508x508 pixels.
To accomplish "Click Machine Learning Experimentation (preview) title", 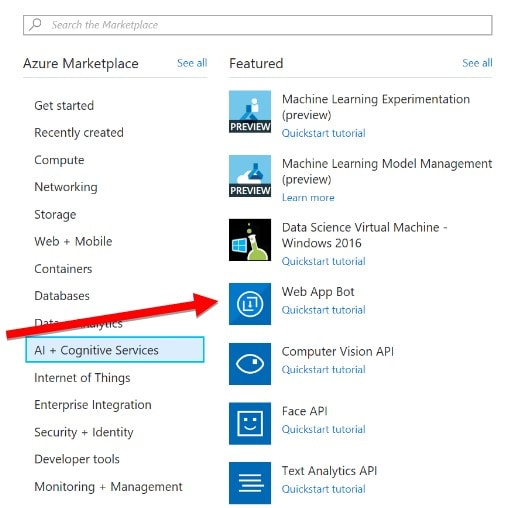I will pos(376,107).
